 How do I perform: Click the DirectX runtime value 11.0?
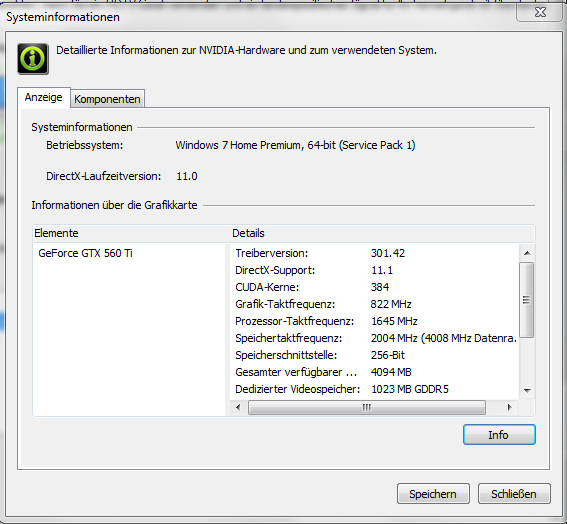187,176
